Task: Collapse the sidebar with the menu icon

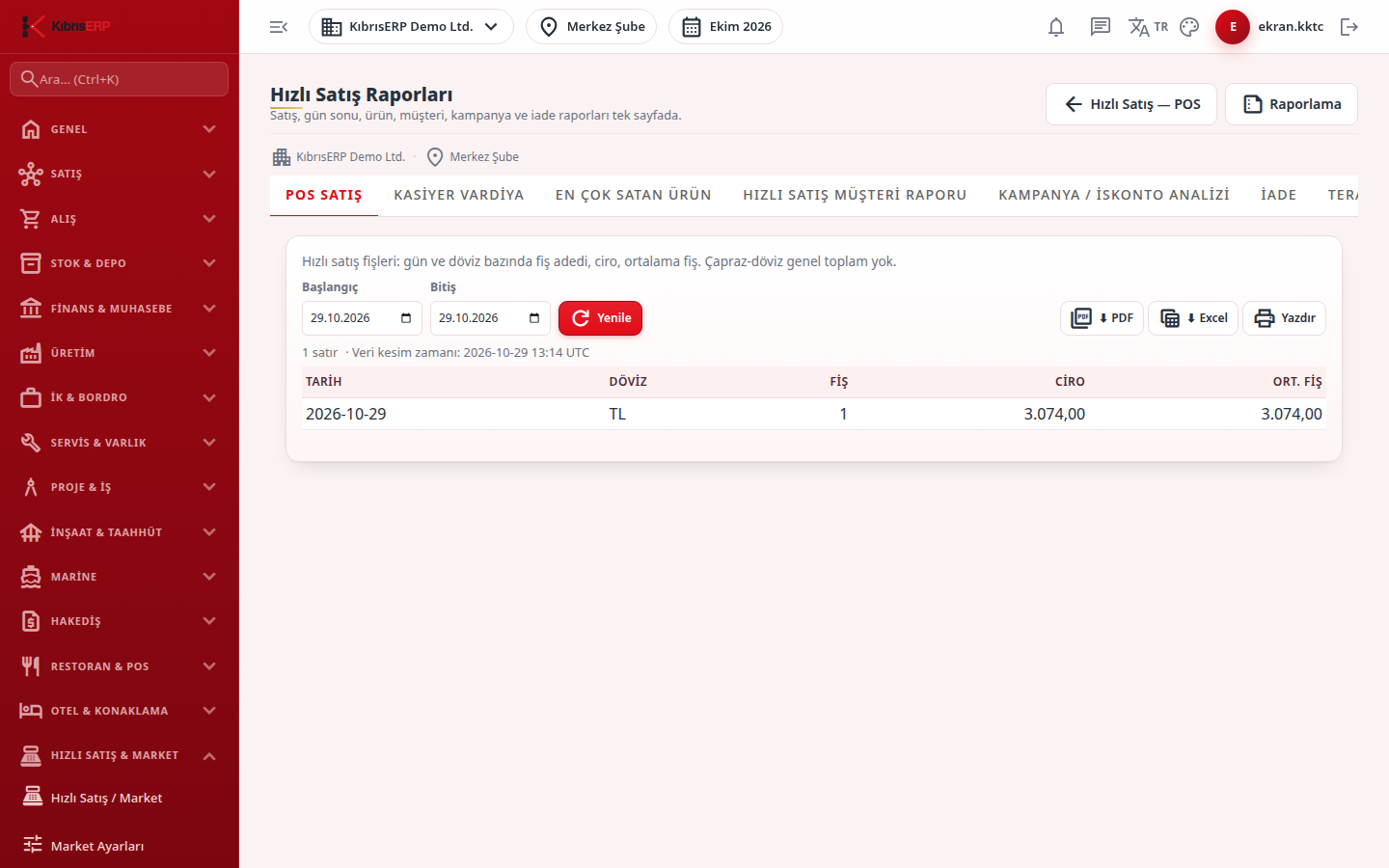Action: coord(279,27)
